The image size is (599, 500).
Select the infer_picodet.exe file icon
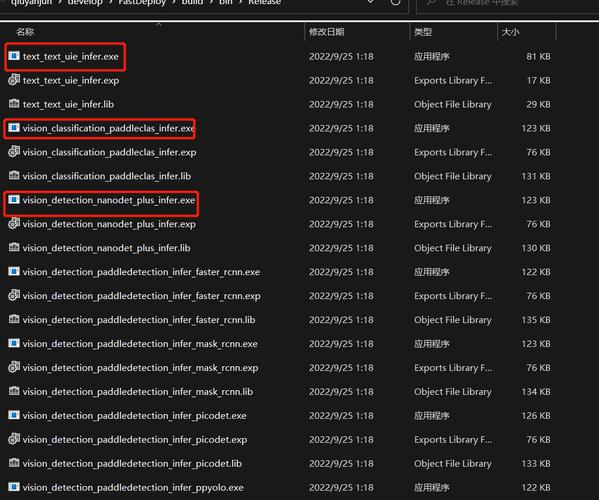point(14,415)
